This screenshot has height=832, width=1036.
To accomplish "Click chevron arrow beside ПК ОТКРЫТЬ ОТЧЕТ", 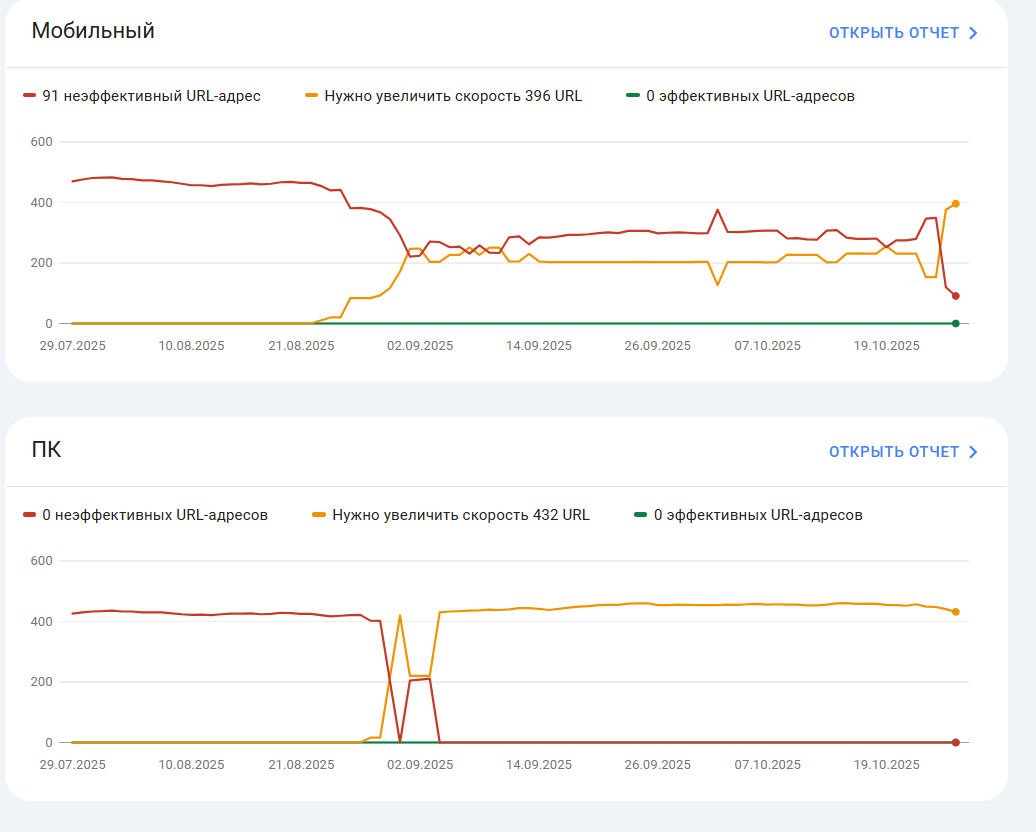I will 973,452.
